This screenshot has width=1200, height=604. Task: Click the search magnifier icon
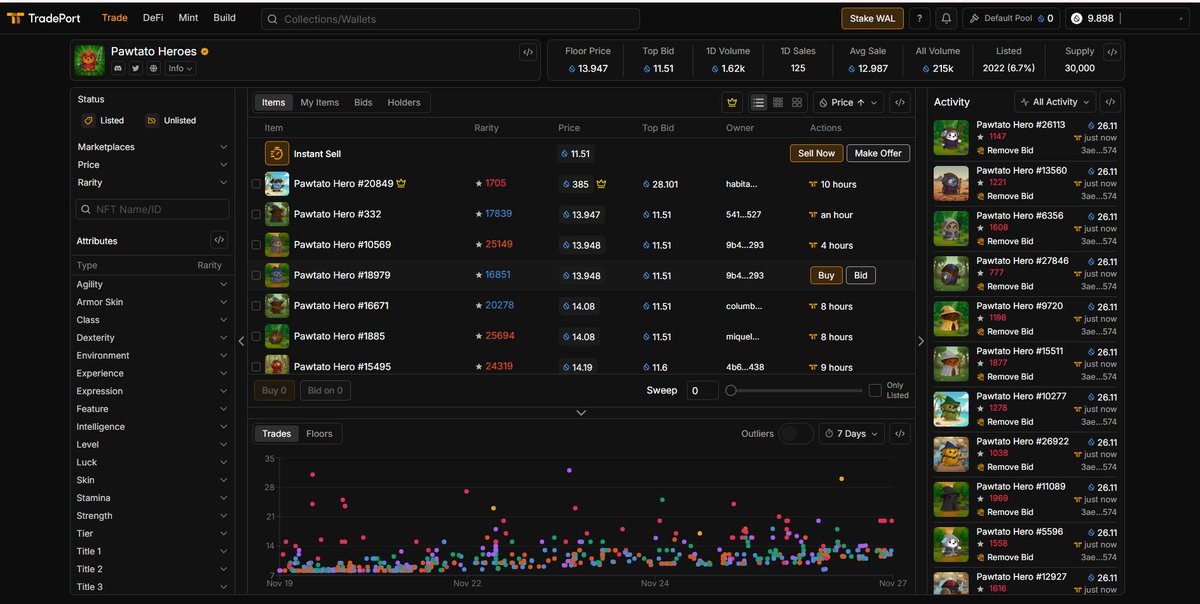(273, 19)
